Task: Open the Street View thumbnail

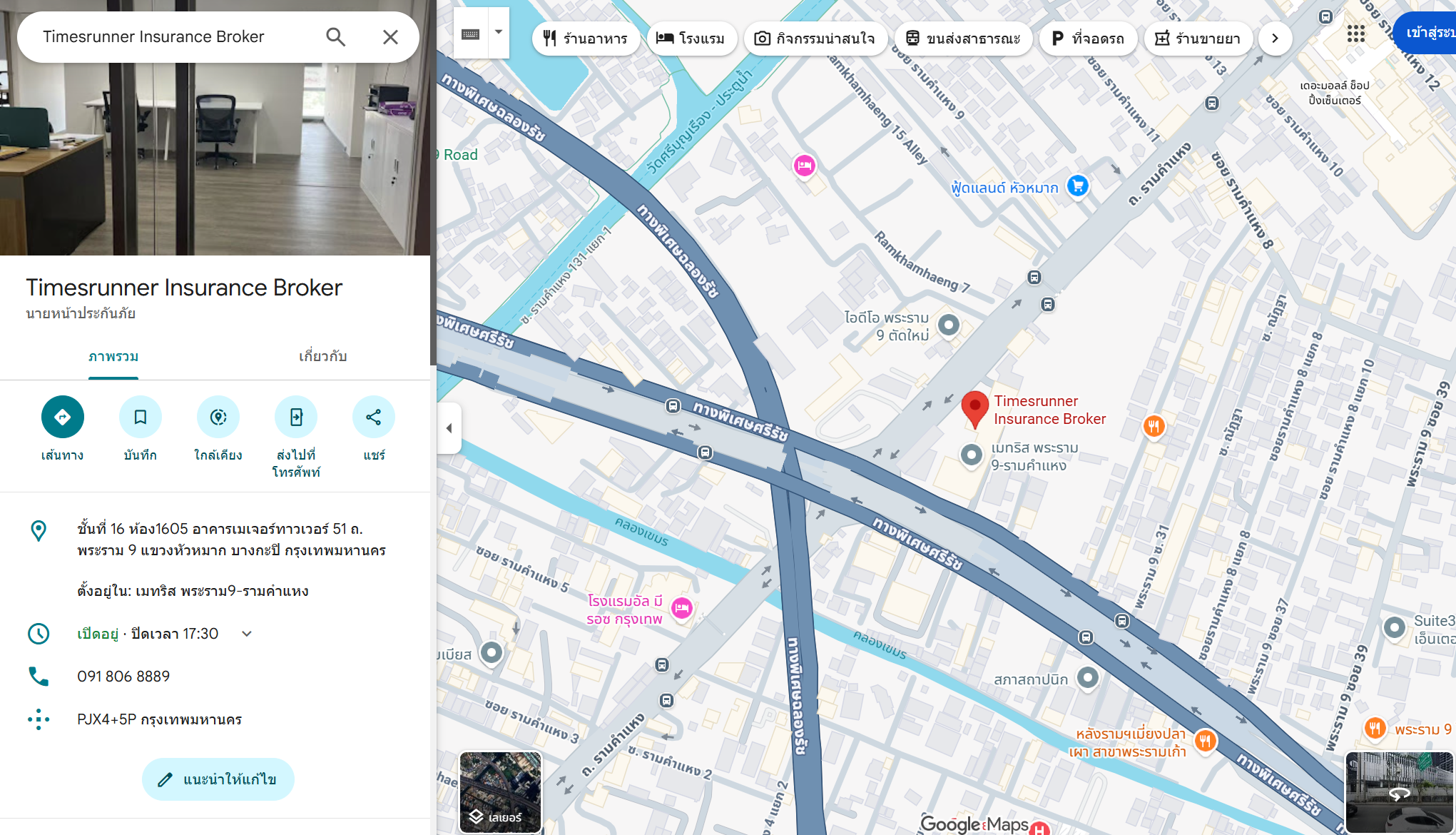Action: coord(1399,792)
